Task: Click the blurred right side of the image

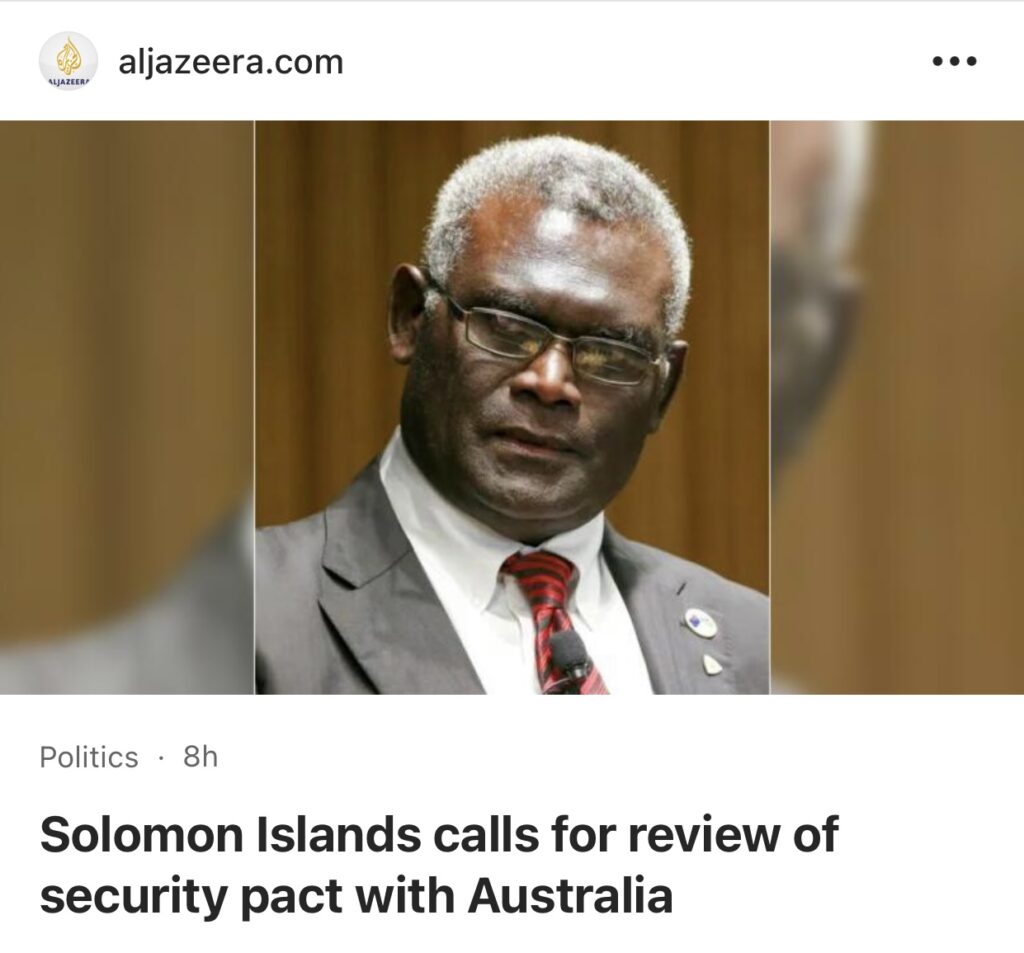Action: click(x=897, y=408)
